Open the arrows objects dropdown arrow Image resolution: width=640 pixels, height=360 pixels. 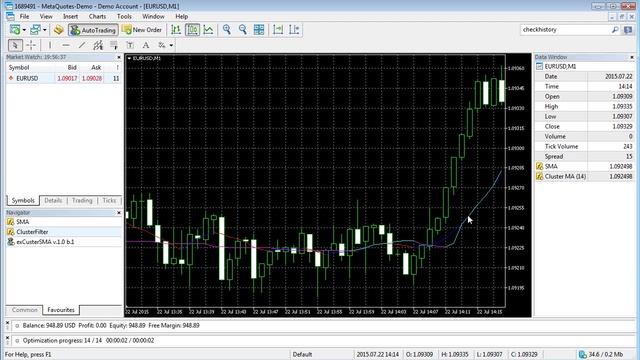[x=171, y=45]
